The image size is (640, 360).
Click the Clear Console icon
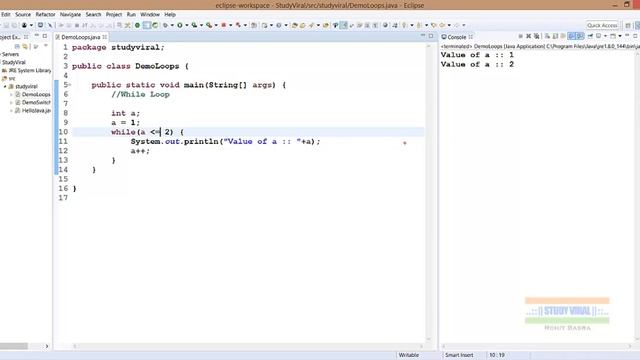tap(547, 36)
